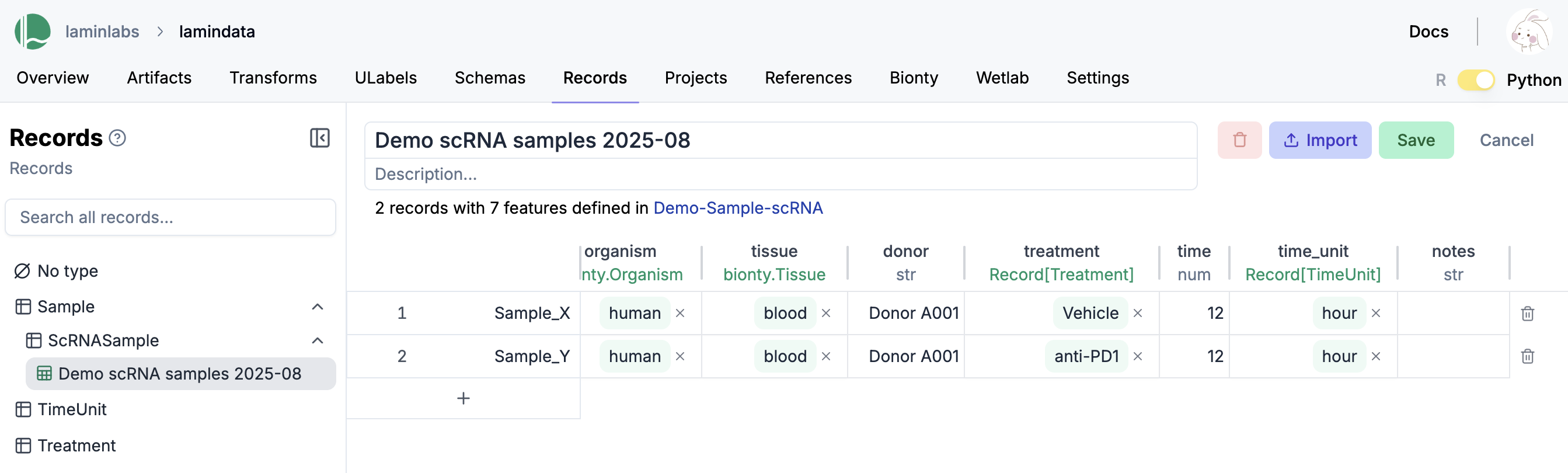Screen dimensions: 1568x473
Task: Collapse the sidebar panel icon
Action: (x=319, y=138)
